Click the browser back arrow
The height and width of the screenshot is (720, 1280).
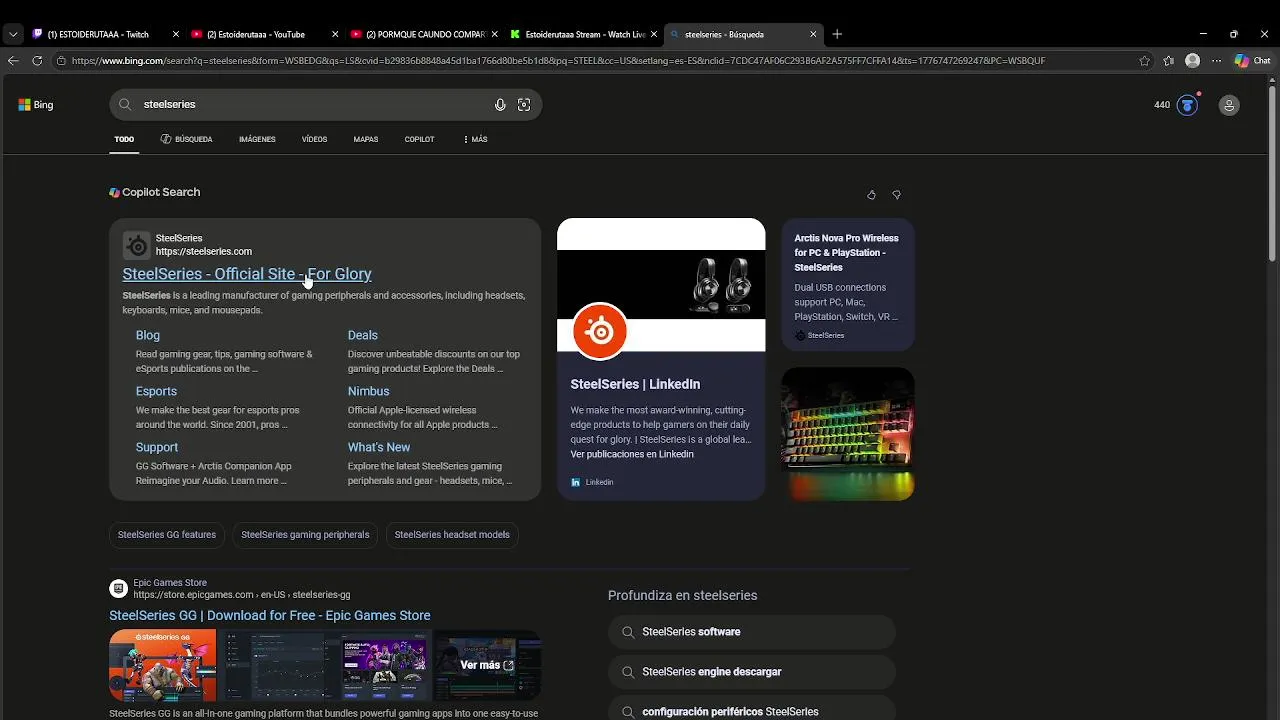pyautogui.click(x=13, y=61)
